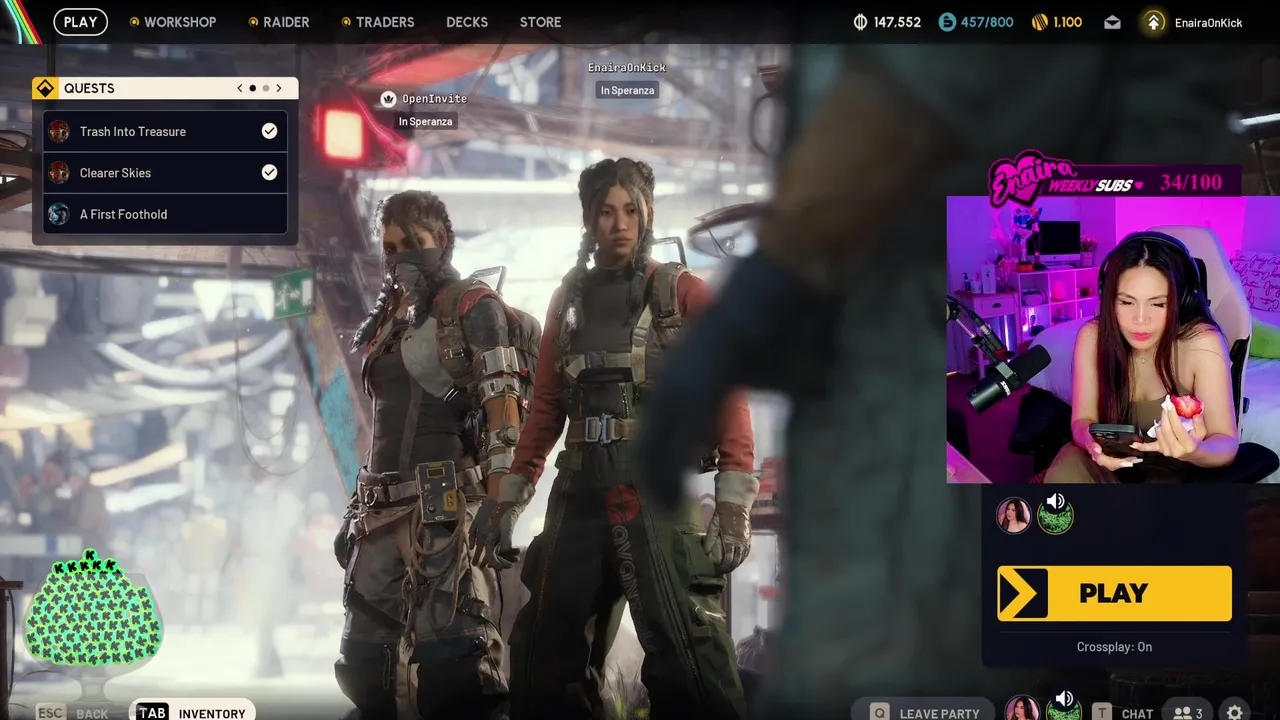Screen dimensions: 1280x720
Task: Open the Trash Into Treasure quest
Action: (165, 131)
